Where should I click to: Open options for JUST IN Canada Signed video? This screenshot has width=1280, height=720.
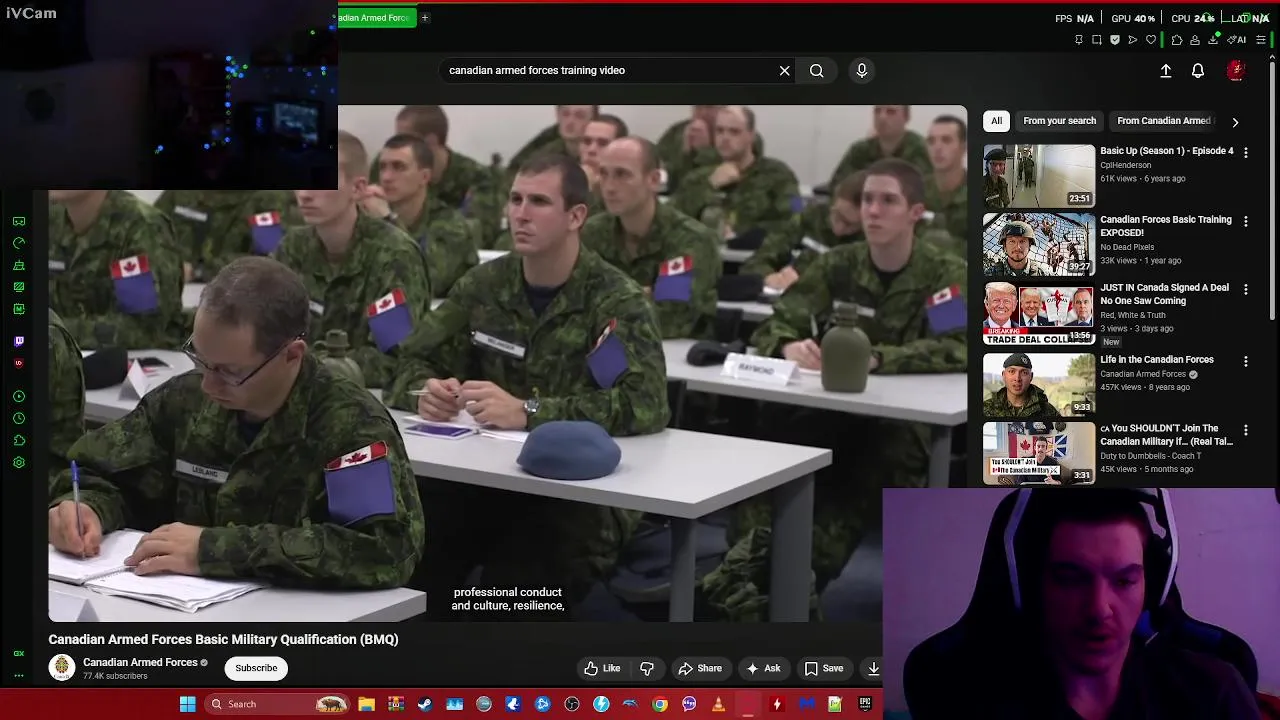pos(1246,289)
